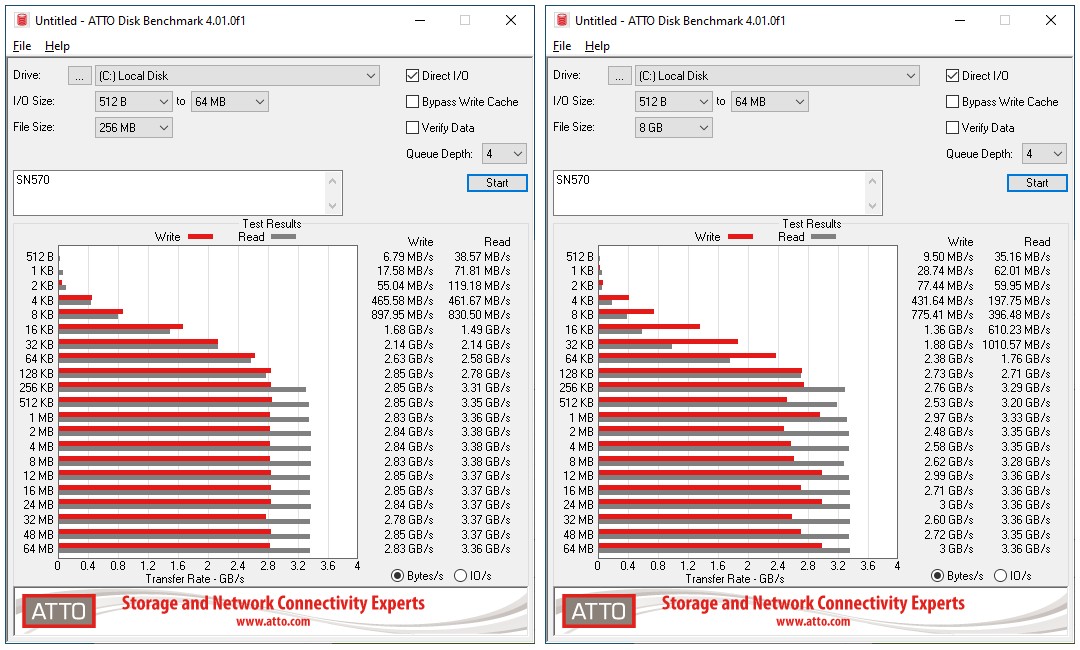The height and width of the screenshot is (650, 1080).
Task: Open 64 MB I/O size dropdown, right window
Action: pos(769,102)
